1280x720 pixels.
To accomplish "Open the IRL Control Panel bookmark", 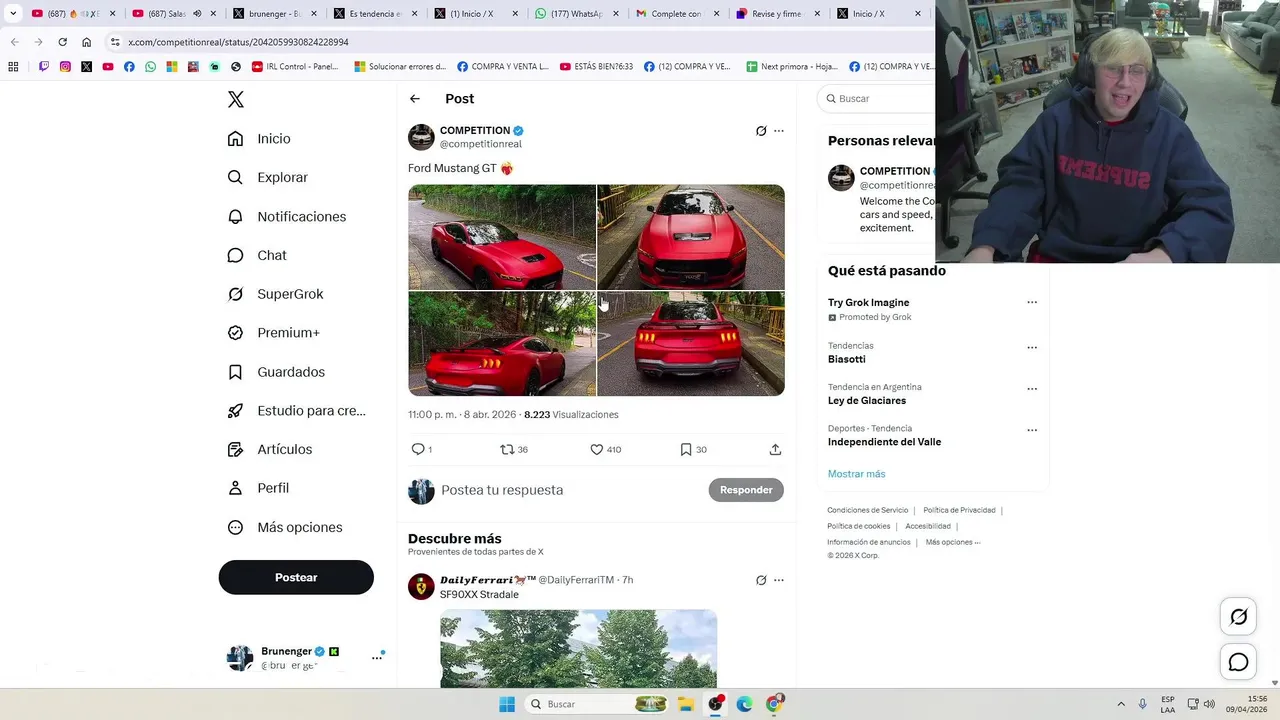I will [295, 67].
